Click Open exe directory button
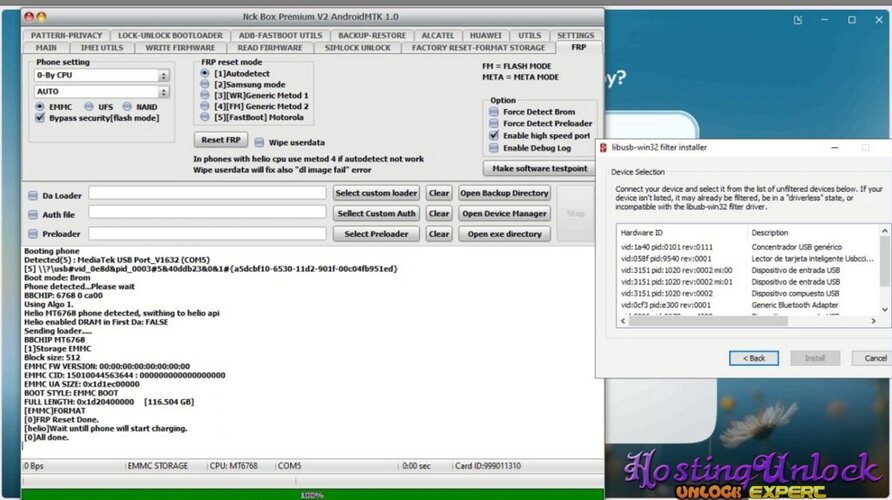The image size is (892, 500). [504, 234]
